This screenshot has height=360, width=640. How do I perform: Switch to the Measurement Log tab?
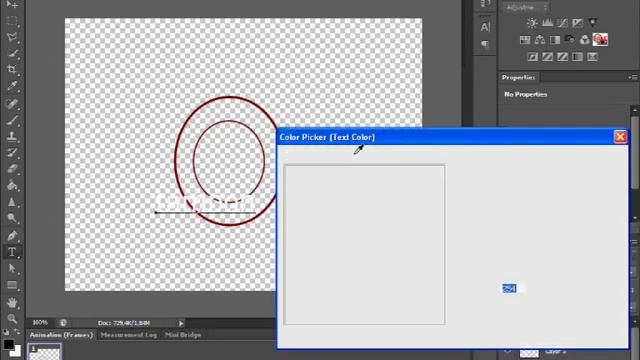[129, 335]
